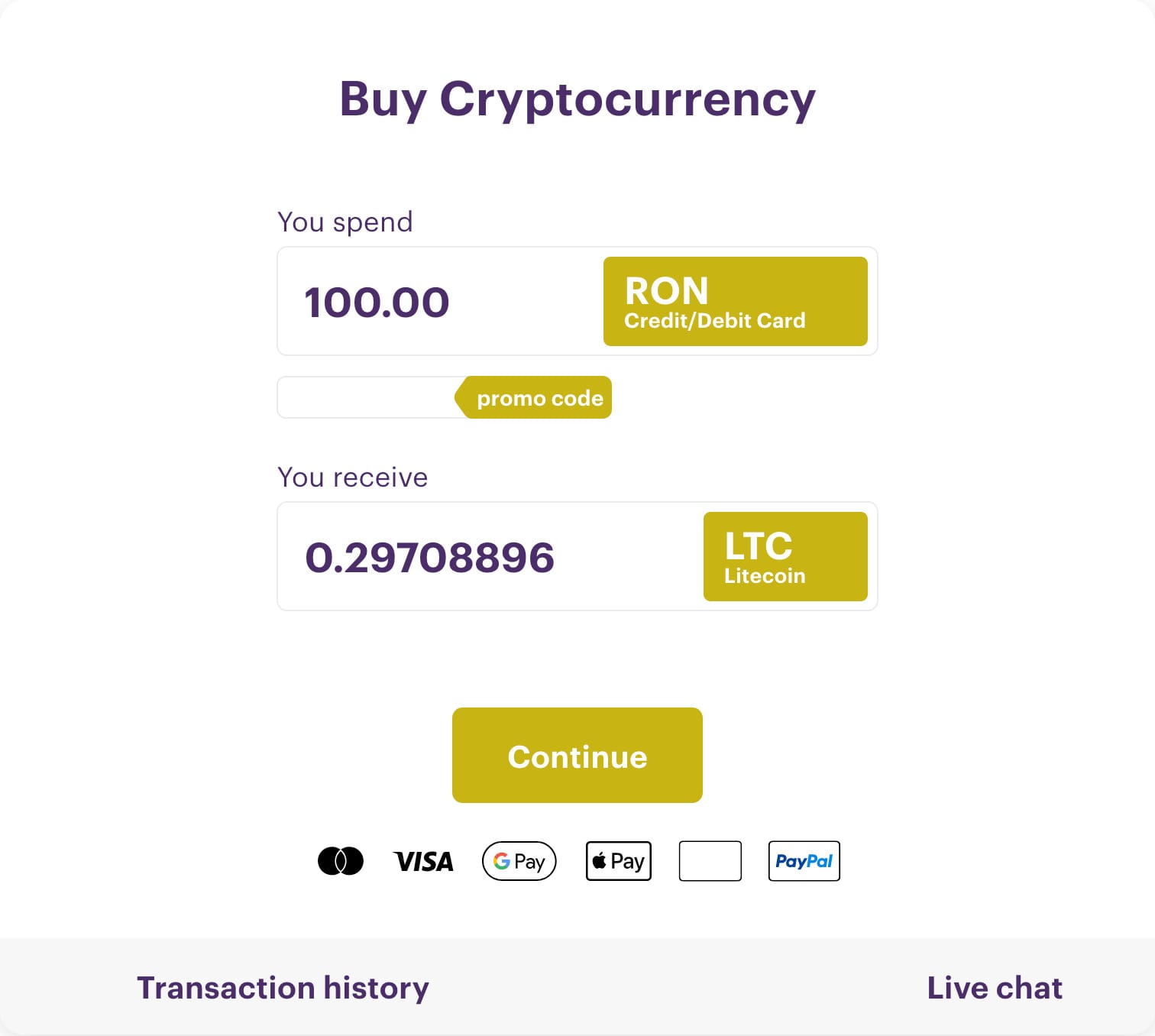Viewport: 1155px width, 1036px height.
Task: Click the "Credit/Debit Card" payment method text
Action: [x=715, y=321]
